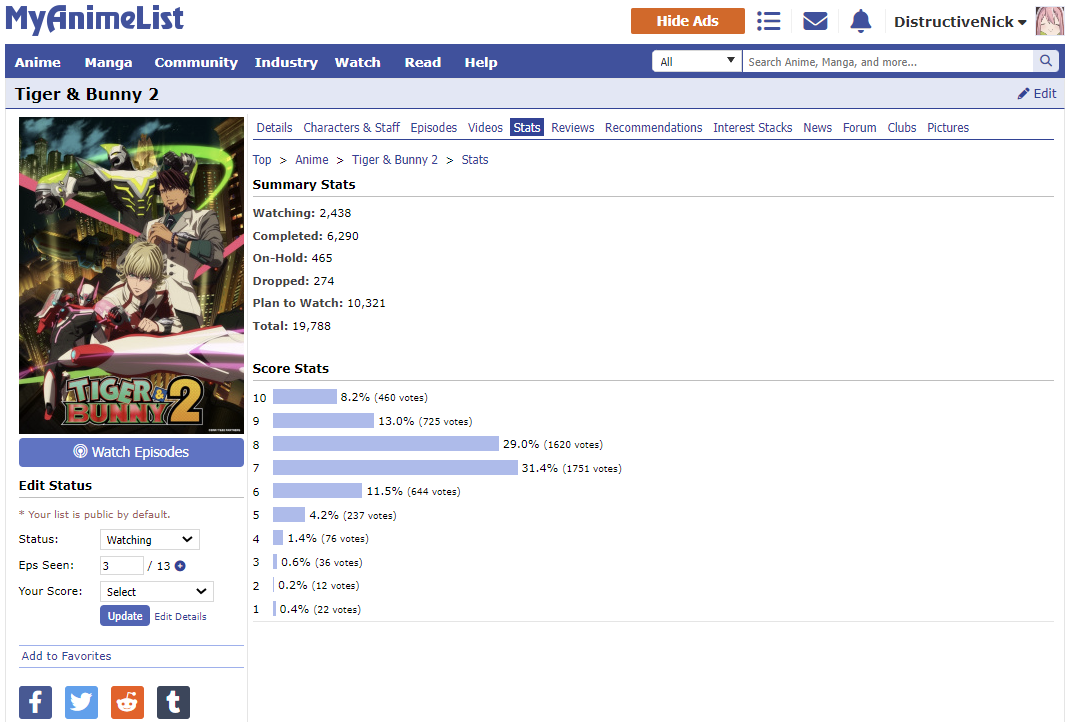Switch to Characters & Staff tab

point(351,128)
